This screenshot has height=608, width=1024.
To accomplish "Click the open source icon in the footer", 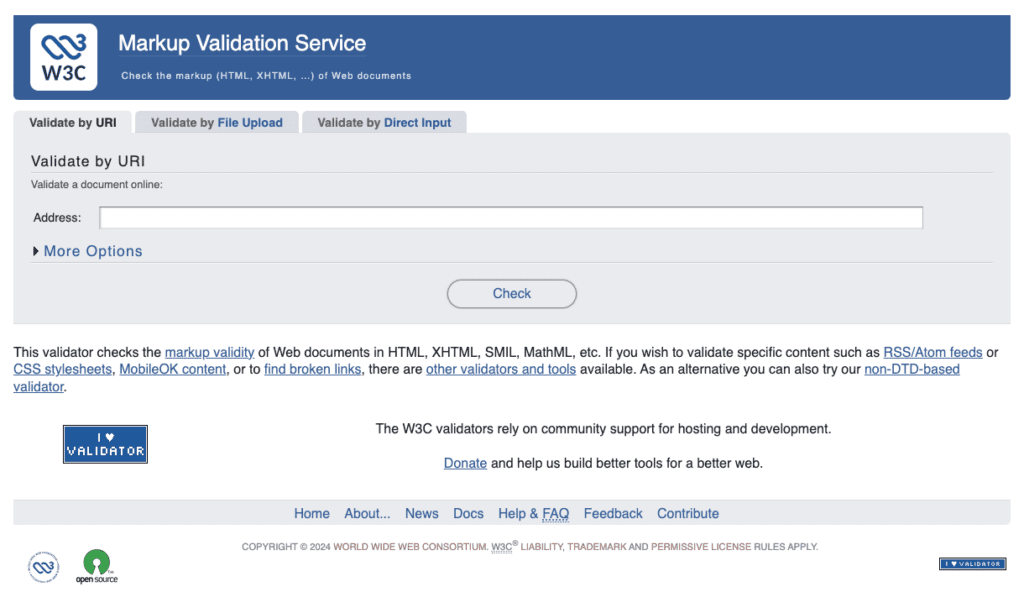I will click(x=96, y=565).
